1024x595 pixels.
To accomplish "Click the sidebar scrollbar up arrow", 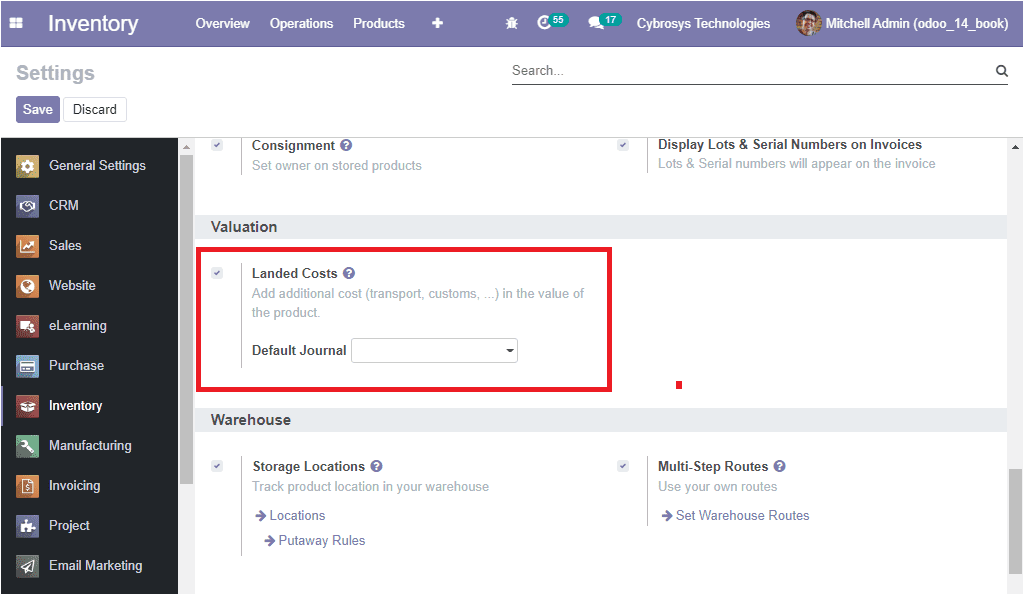I will pos(187,147).
